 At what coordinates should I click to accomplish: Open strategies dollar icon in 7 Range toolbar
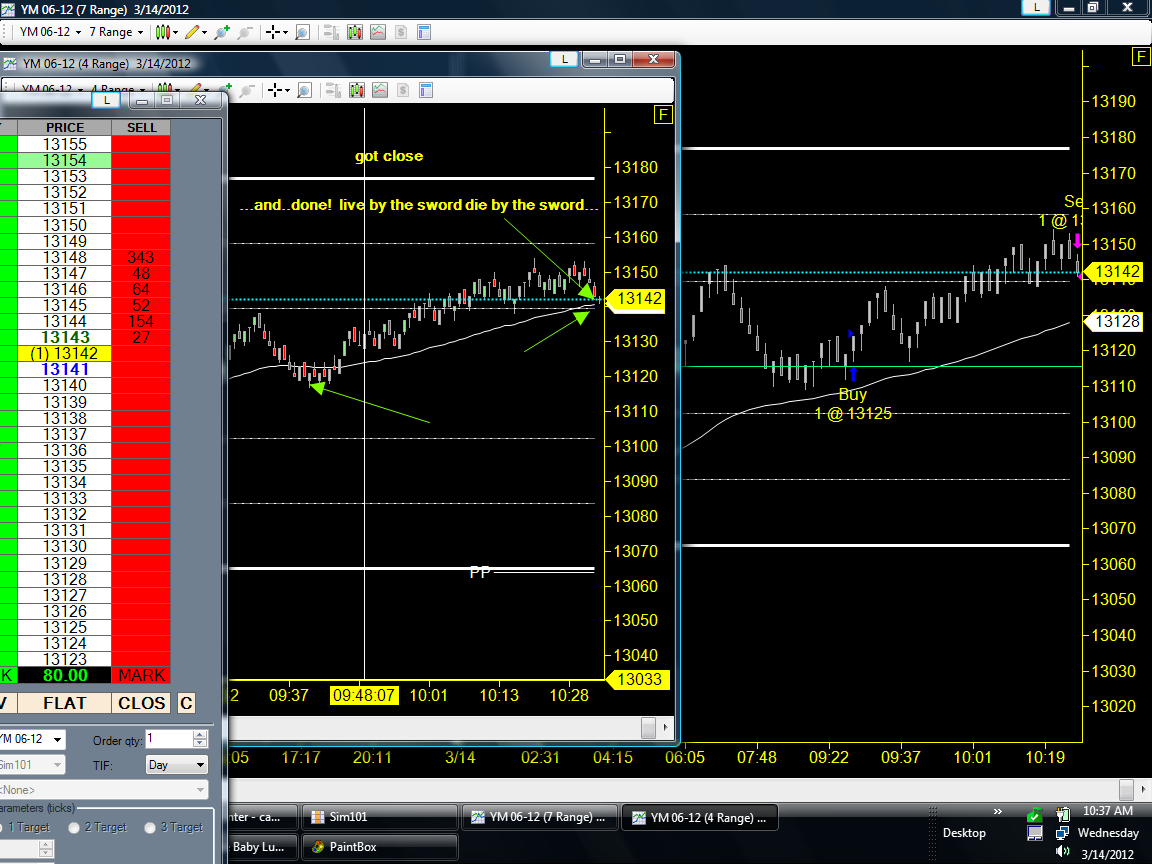pyautogui.click(x=400, y=32)
